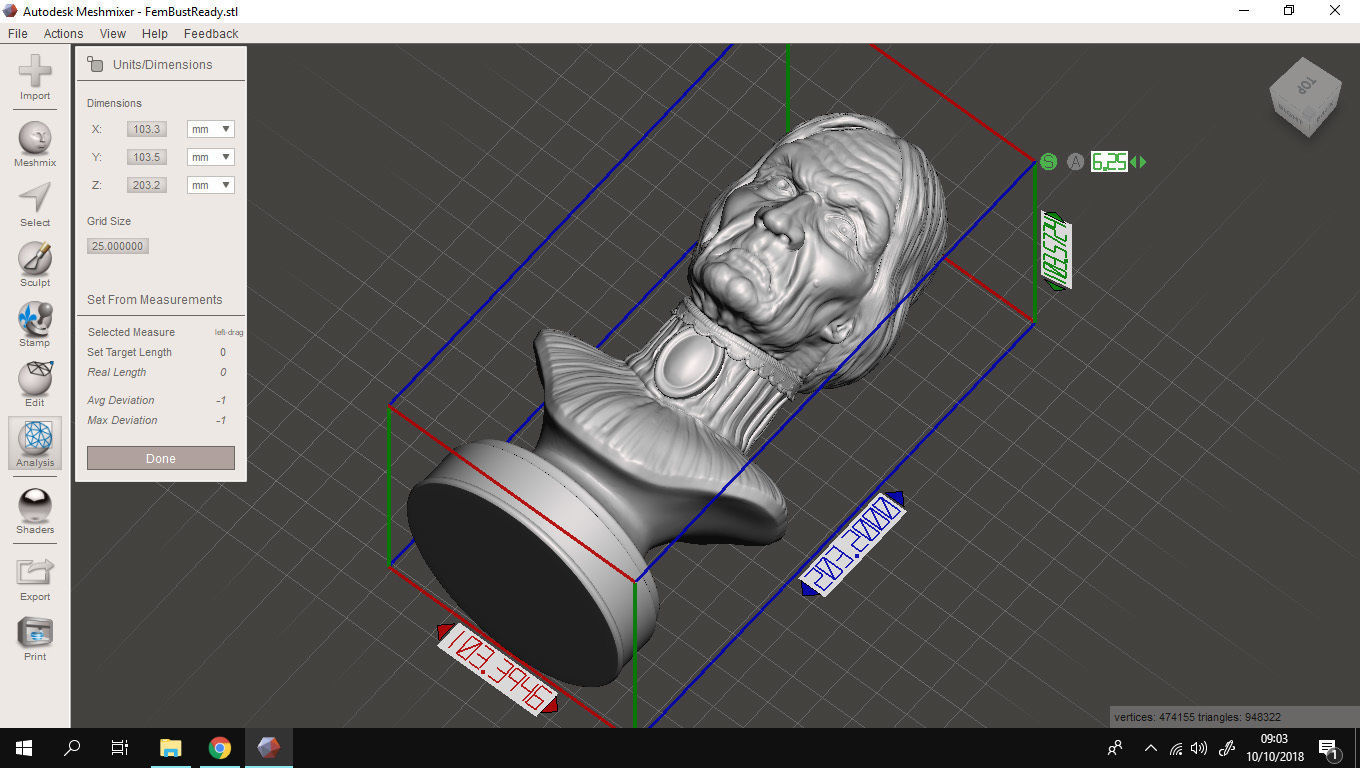Click the Set Target Length value

[x=223, y=352]
